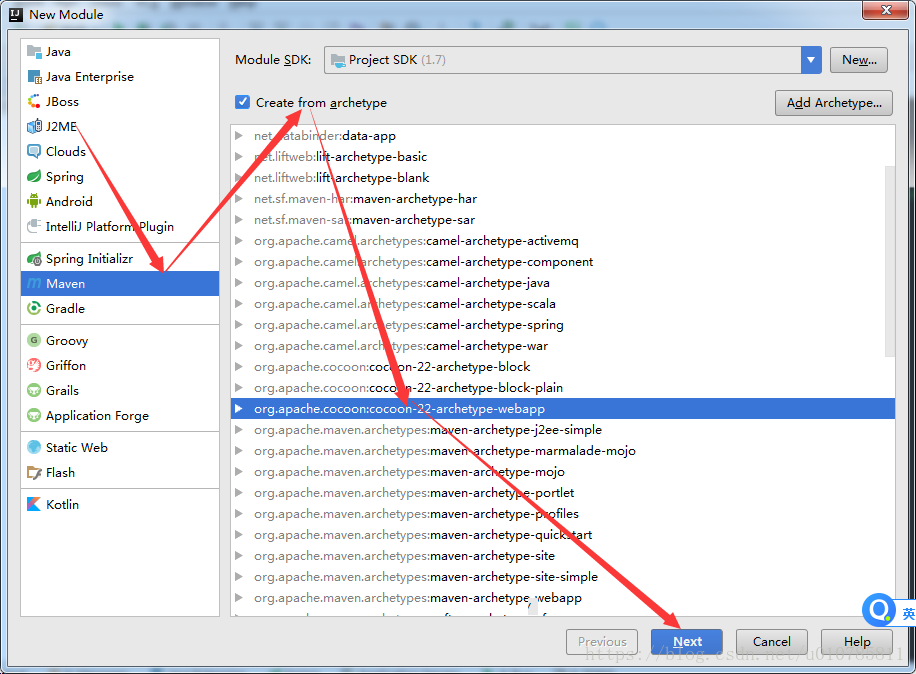
Task: Select the J2ME module icon
Action: click(x=34, y=126)
